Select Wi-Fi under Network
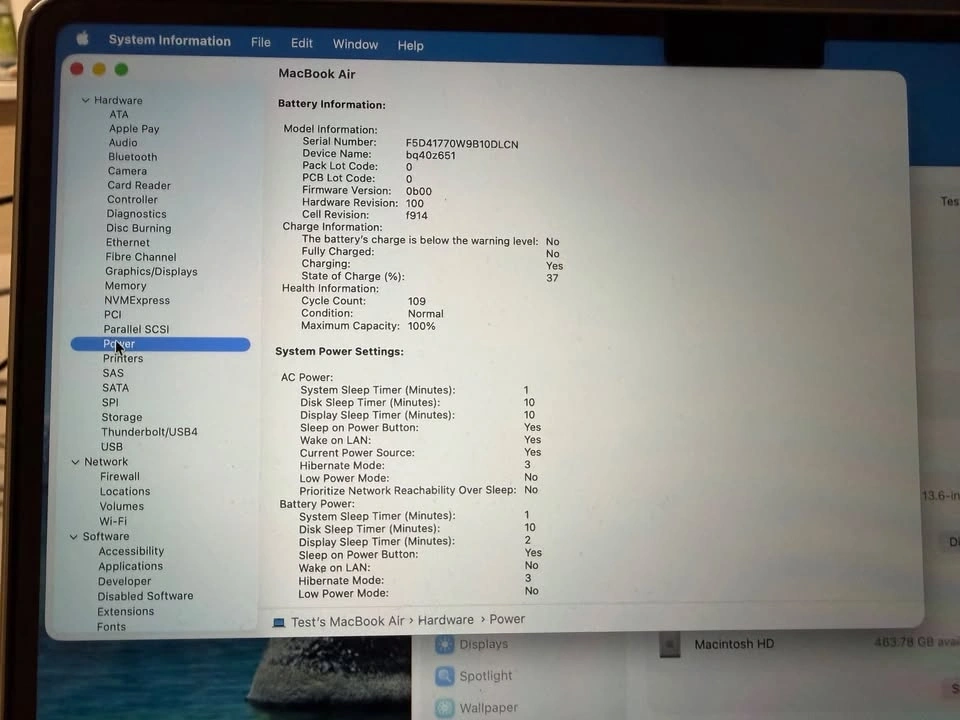The height and width of the screenshot is (720, 960). point(113,521)
